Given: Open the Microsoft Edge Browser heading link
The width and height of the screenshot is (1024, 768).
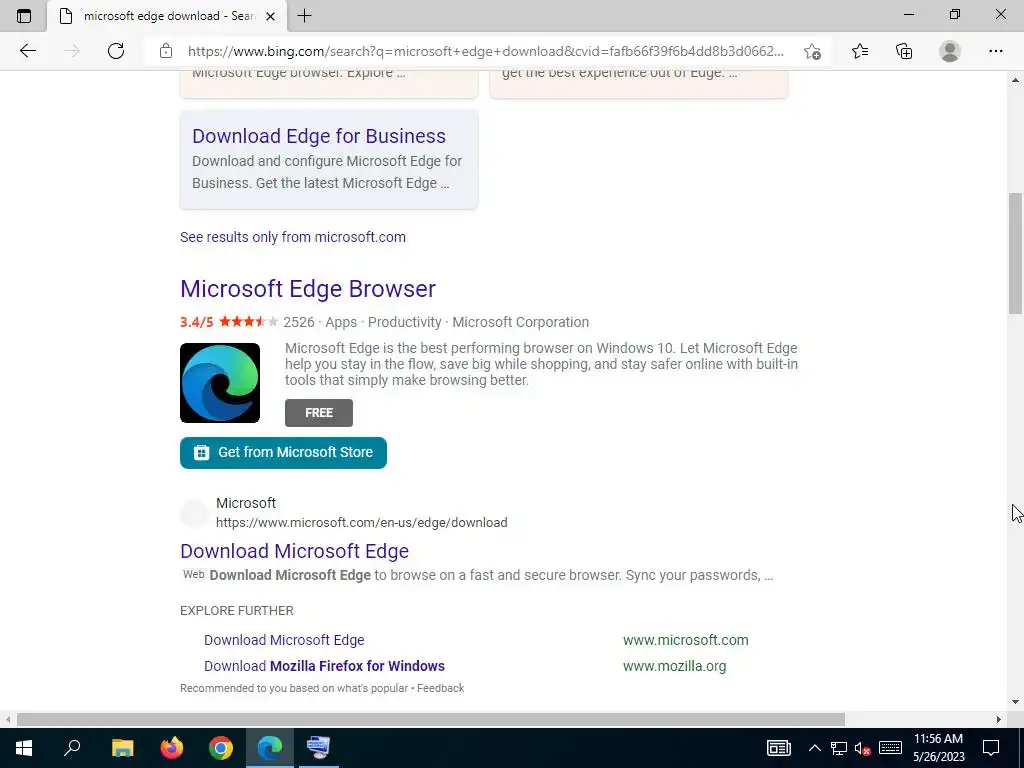Looking at the screenshot, I should pyautogui.click(x=308, y=289).
